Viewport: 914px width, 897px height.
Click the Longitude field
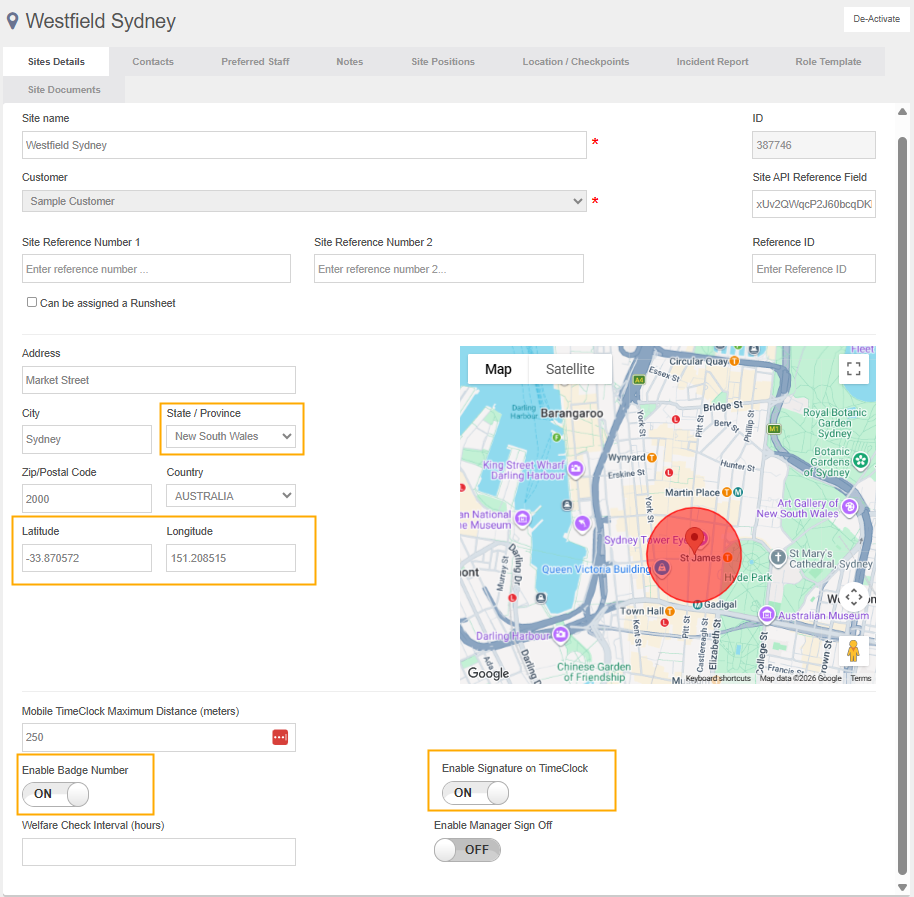coord(231,558)
